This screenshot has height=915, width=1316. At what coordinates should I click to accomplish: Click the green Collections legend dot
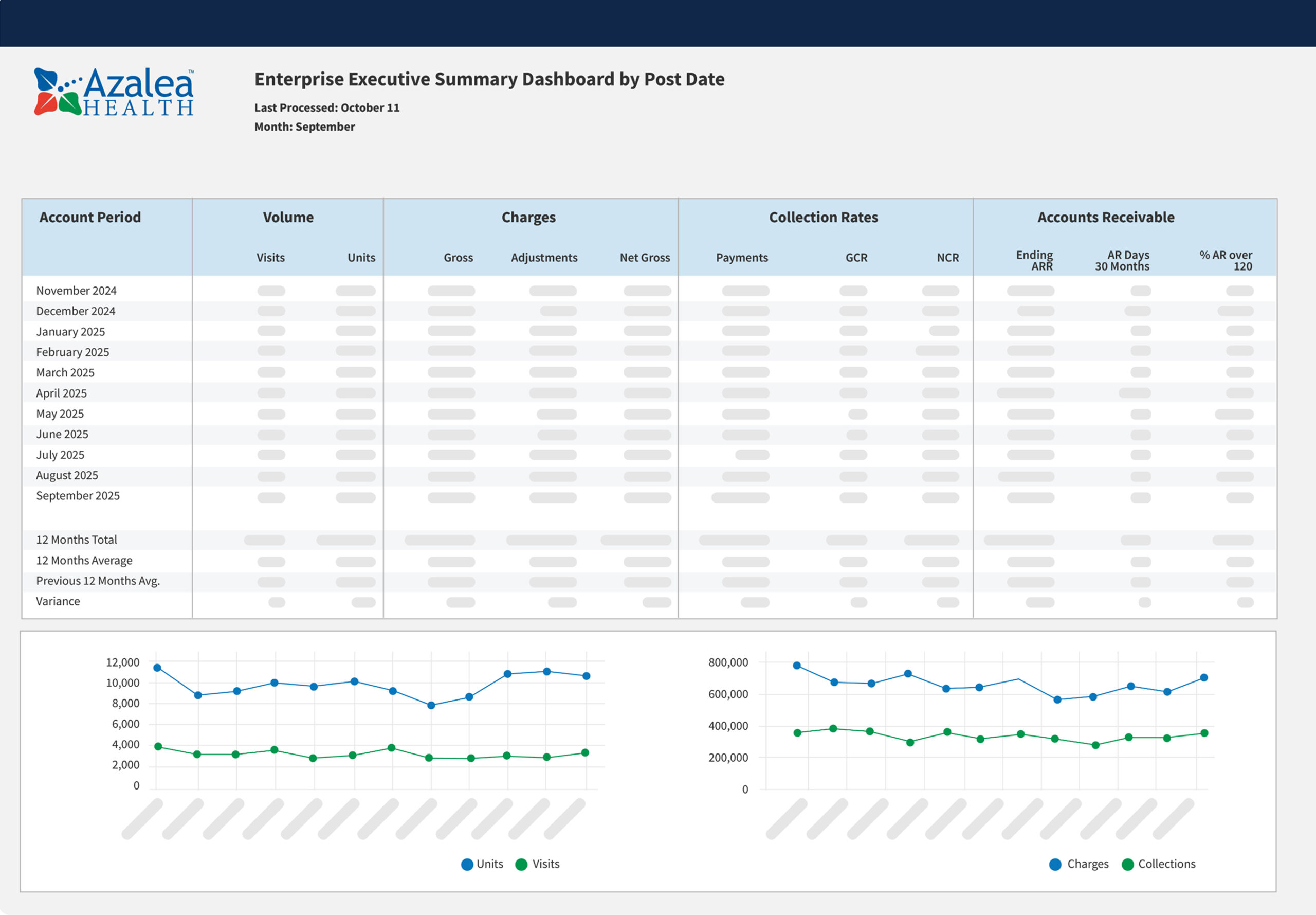click(1127, 865)
